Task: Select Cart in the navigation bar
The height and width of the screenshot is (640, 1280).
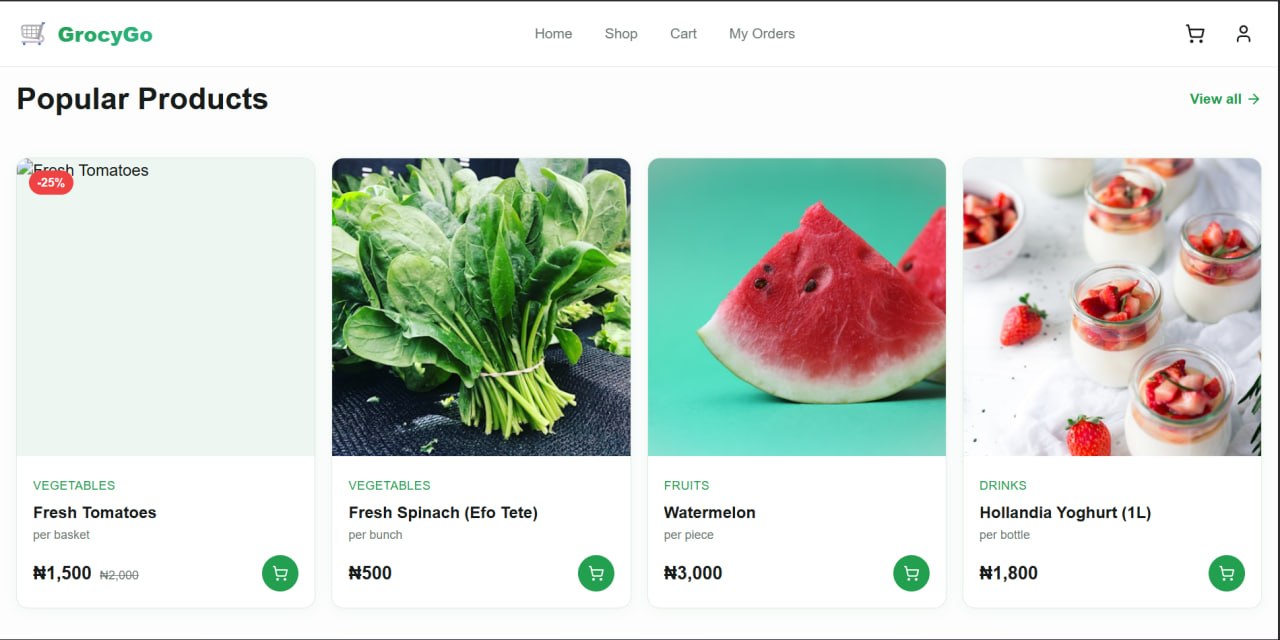Action: [x=683, y=34]
